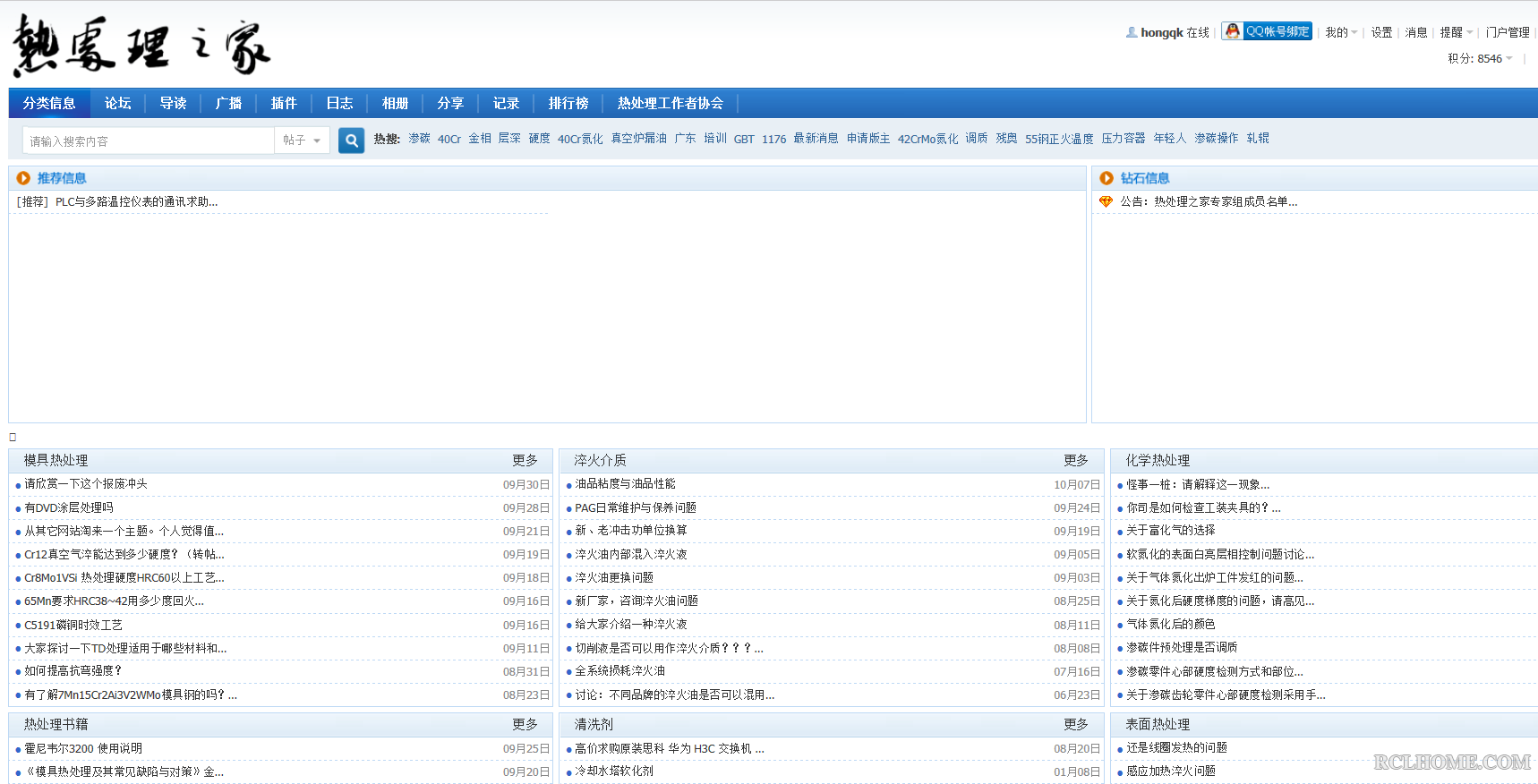The height and width of the screenshot is (784, 1538).
Task: Click the QQ帐号绑定 penguin button
Action: click(1267, 31)
